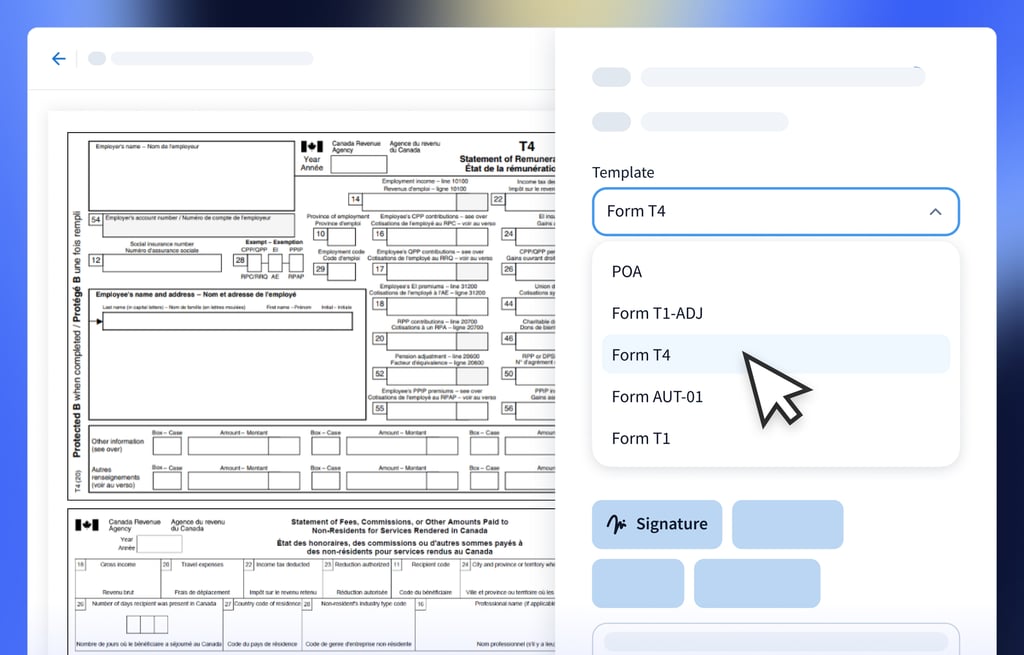The width and height of the screenshot is (1024, 655).
Task: Click the pen icon on the Signature button
Action: tap(616, 524)
